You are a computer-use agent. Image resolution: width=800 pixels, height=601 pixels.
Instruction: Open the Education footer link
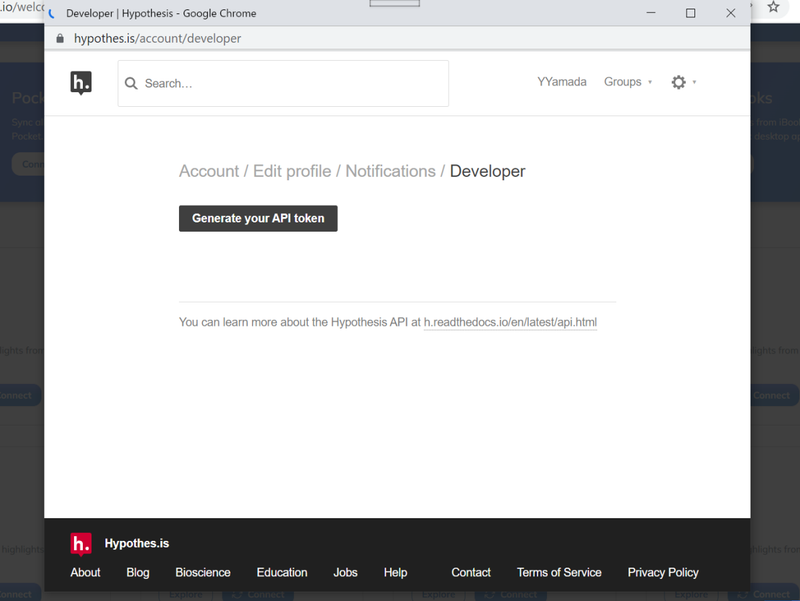point(282,572)
